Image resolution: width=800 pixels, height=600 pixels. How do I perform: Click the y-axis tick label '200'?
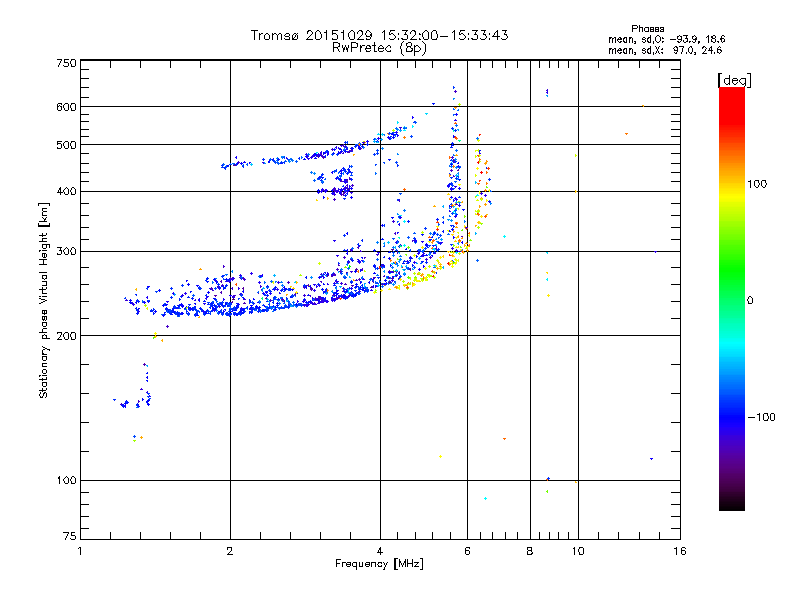(66, 336)
